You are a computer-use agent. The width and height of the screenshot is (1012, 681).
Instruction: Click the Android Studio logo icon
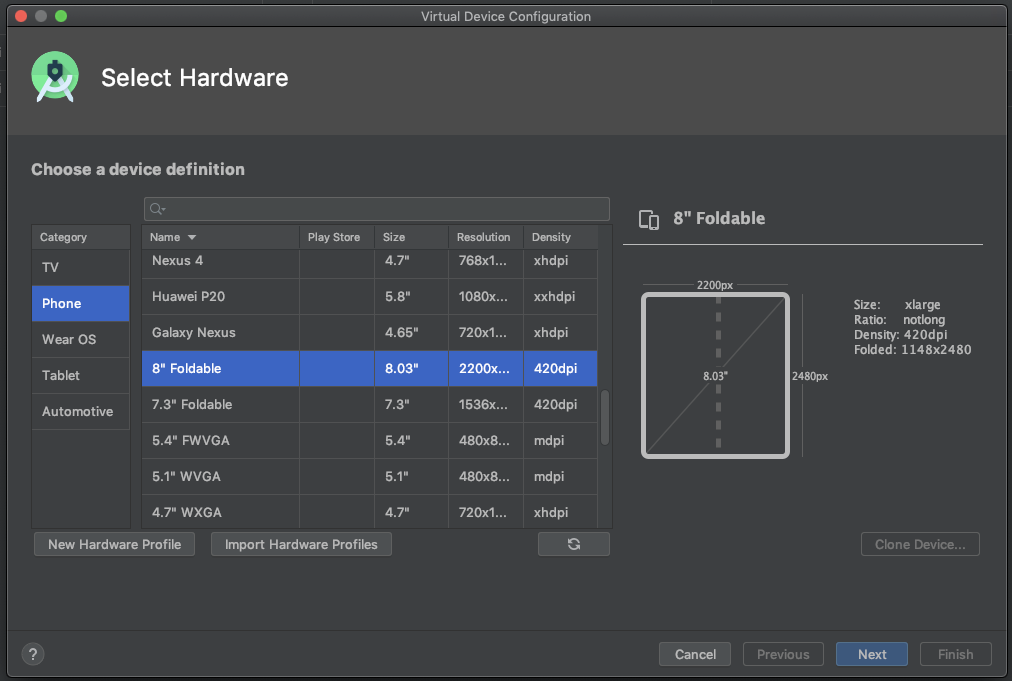point(55,78)
